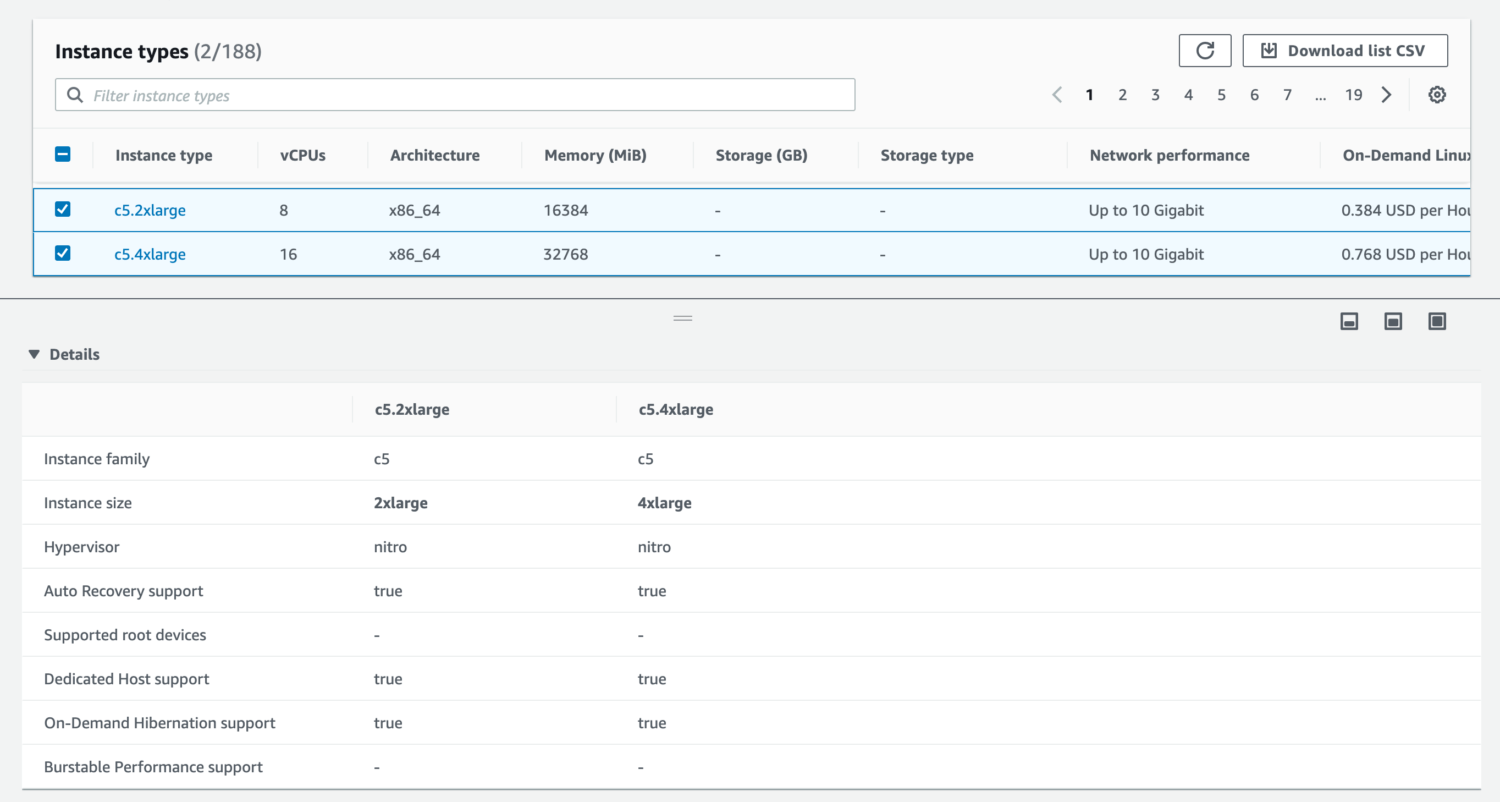1500x802 pixels.
Task: Go to page 19 of results
Action: point(1353,95)
